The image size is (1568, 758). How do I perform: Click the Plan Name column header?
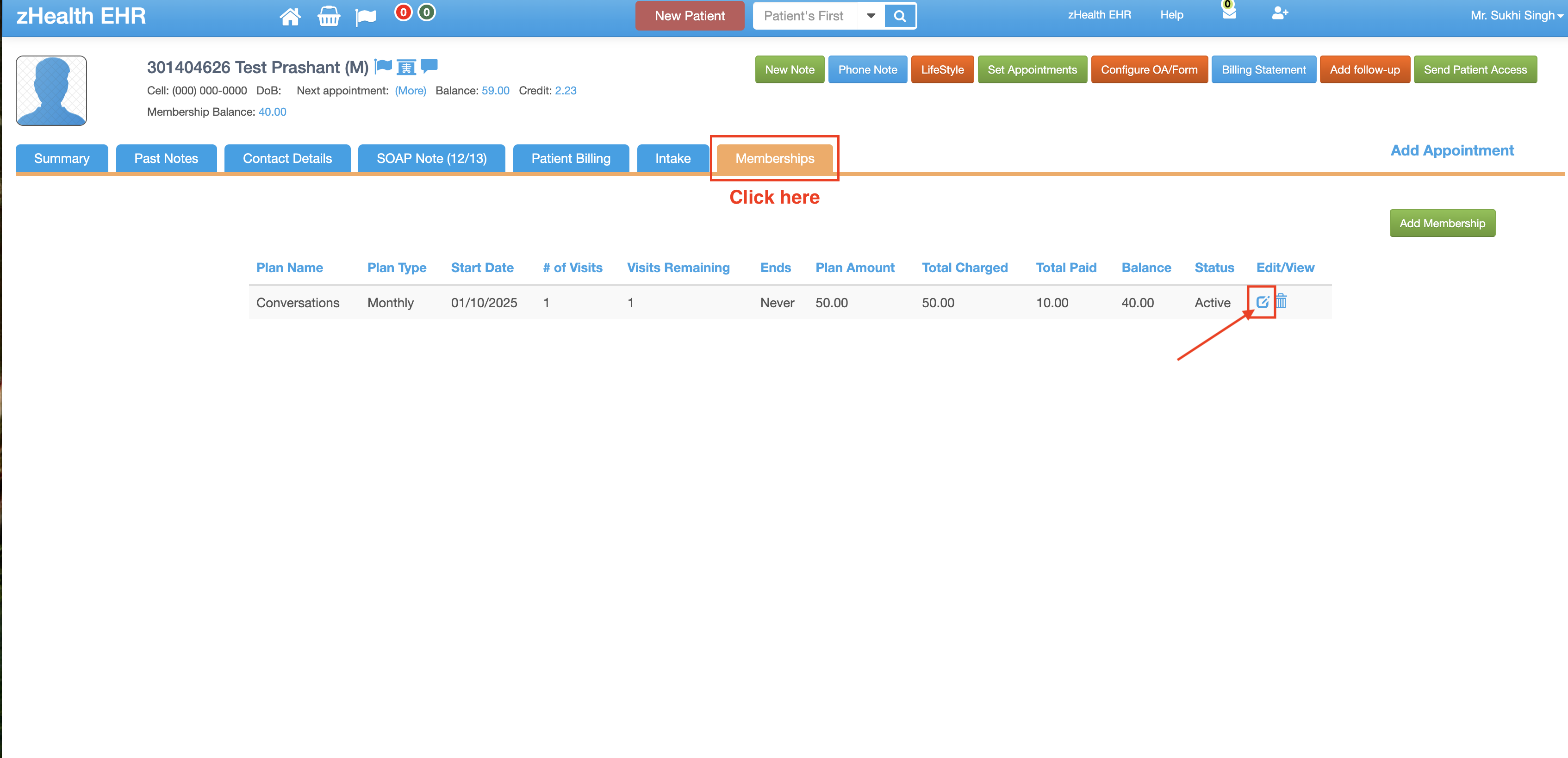point(289,268)
